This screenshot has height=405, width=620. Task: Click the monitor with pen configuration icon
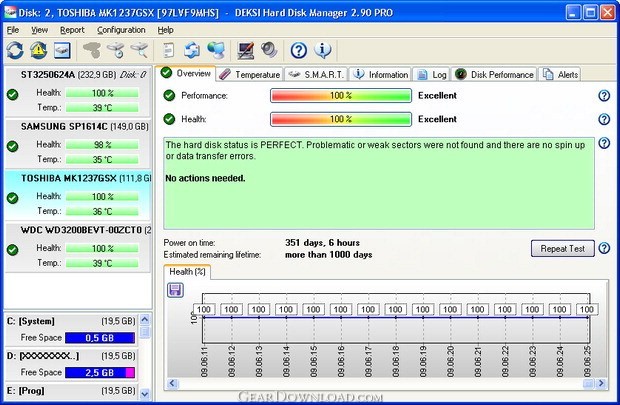pos(246,50)
